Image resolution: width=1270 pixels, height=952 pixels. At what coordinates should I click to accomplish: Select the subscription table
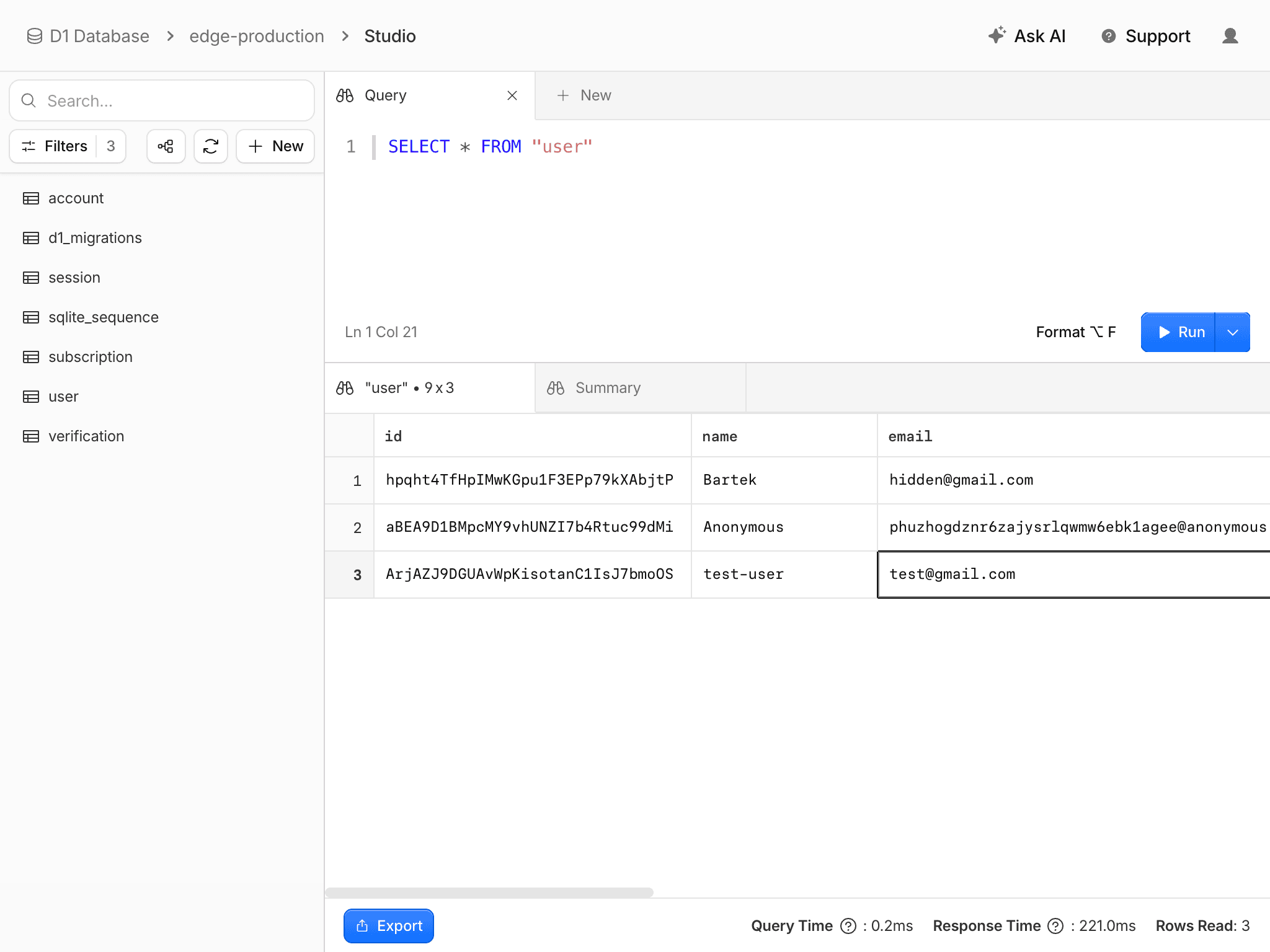(162, 357)
